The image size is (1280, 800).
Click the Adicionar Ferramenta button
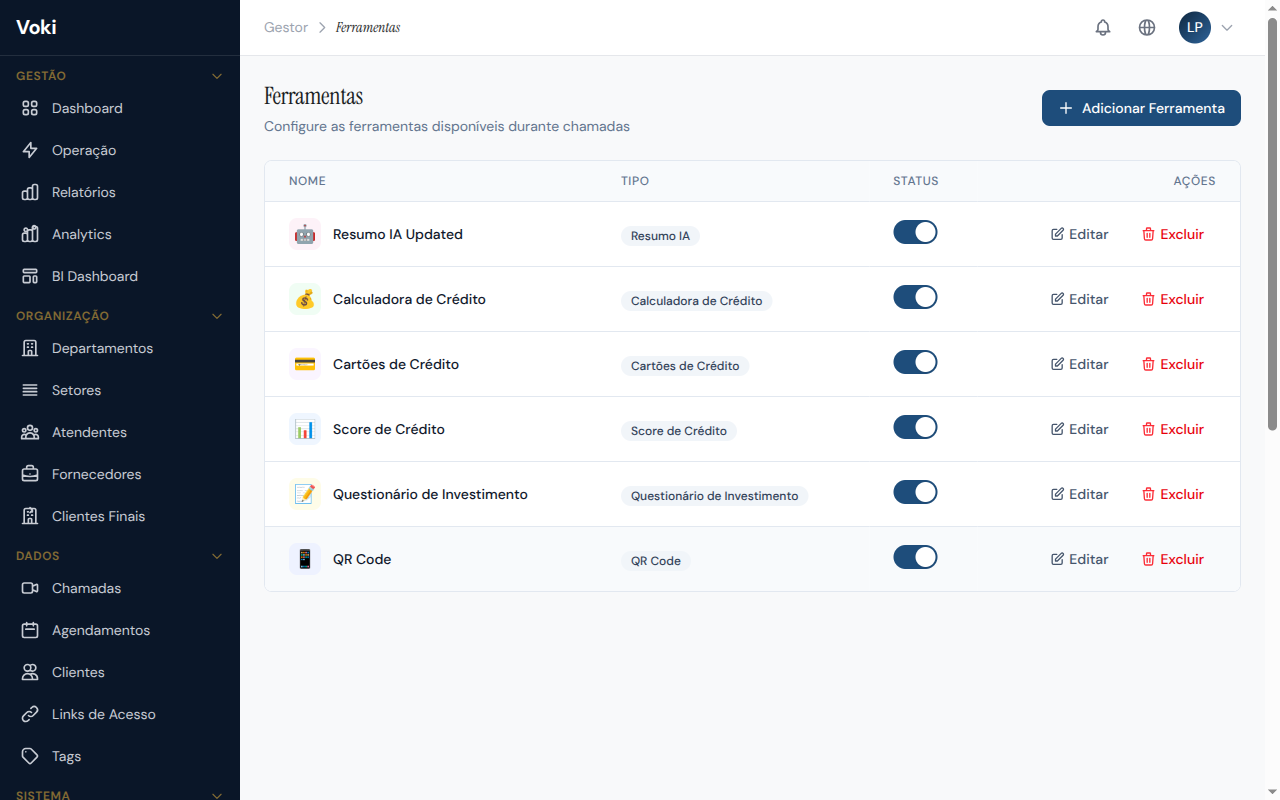tap(1141, 107)
